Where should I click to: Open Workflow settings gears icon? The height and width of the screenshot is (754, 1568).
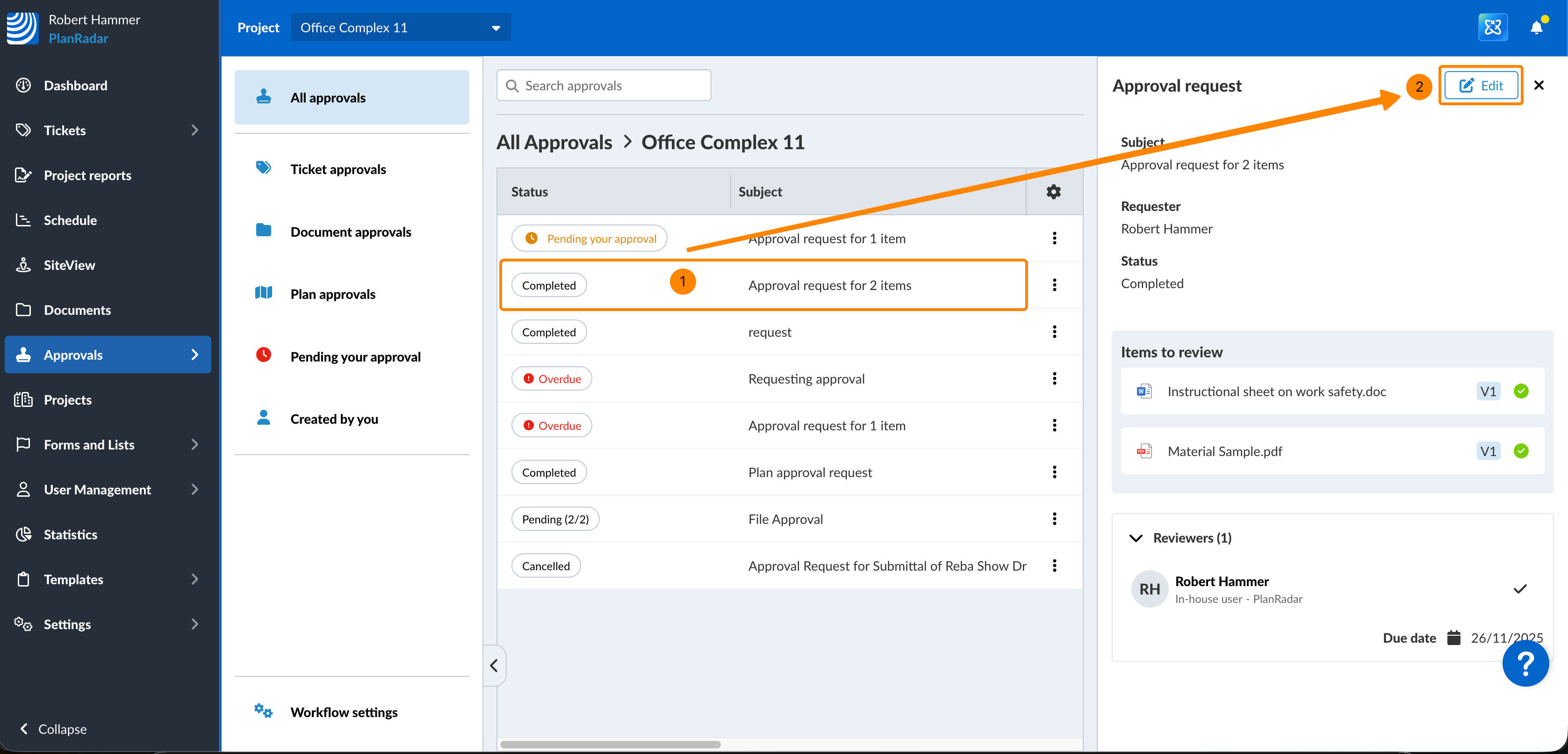(x=263, y=711)
